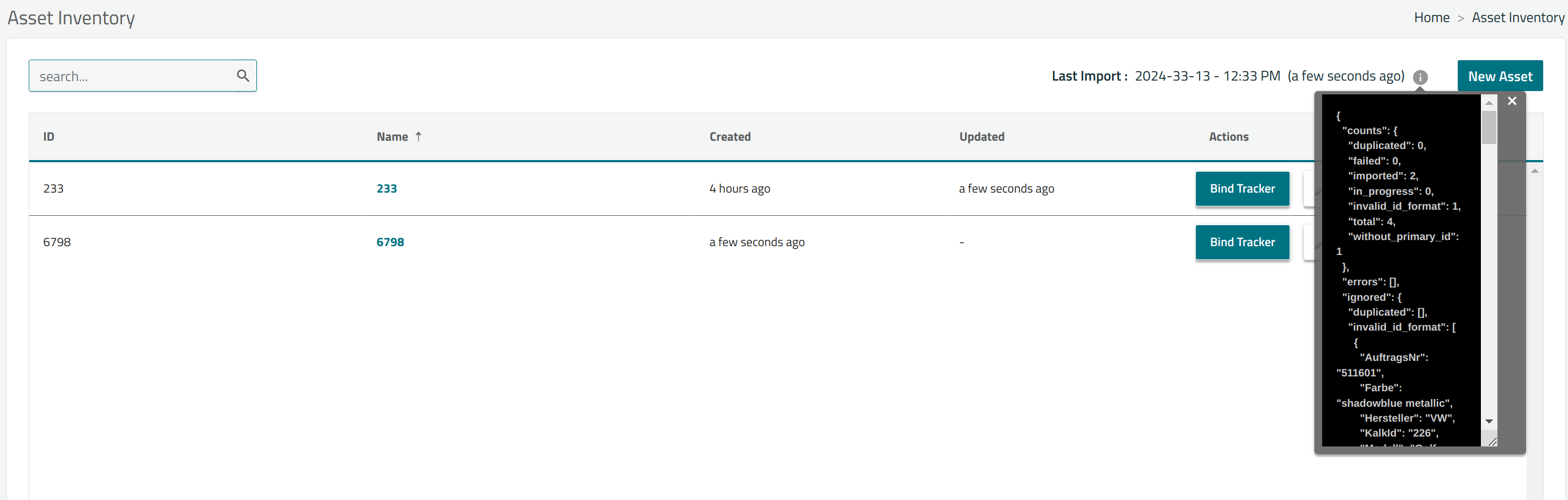
Task: Bind Tracker for asset 233
Action: [x=1242, y=189]
